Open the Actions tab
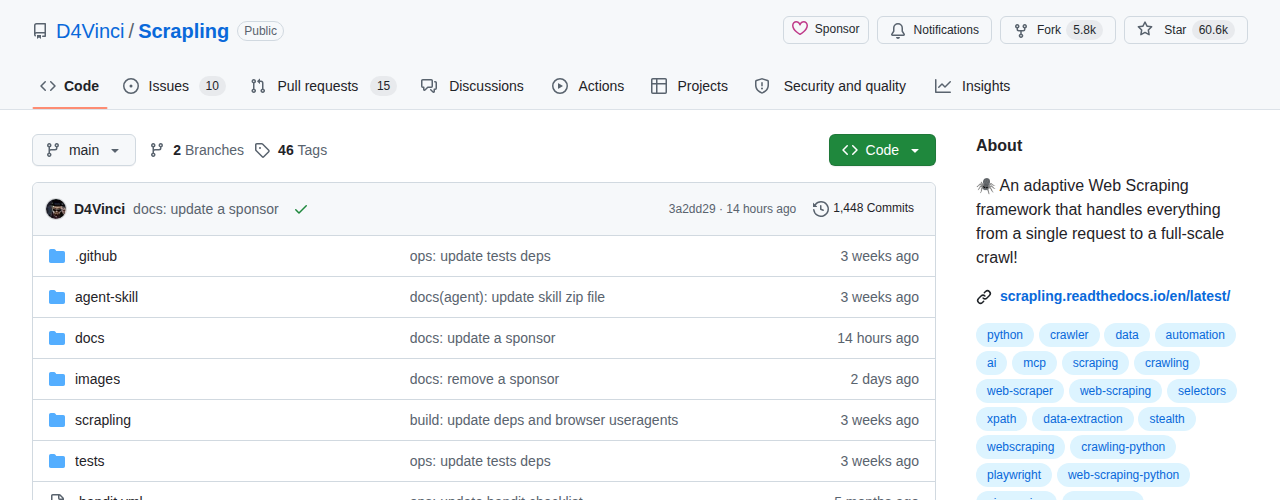 588,86
